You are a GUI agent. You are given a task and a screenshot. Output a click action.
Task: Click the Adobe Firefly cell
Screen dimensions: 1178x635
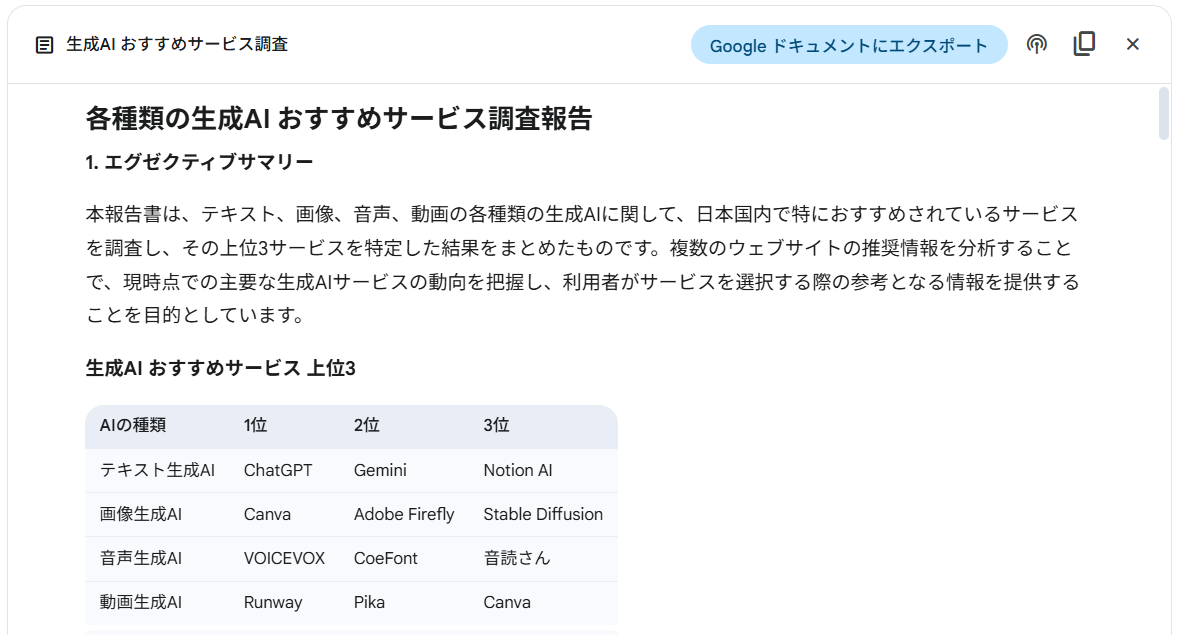point(404,514)
